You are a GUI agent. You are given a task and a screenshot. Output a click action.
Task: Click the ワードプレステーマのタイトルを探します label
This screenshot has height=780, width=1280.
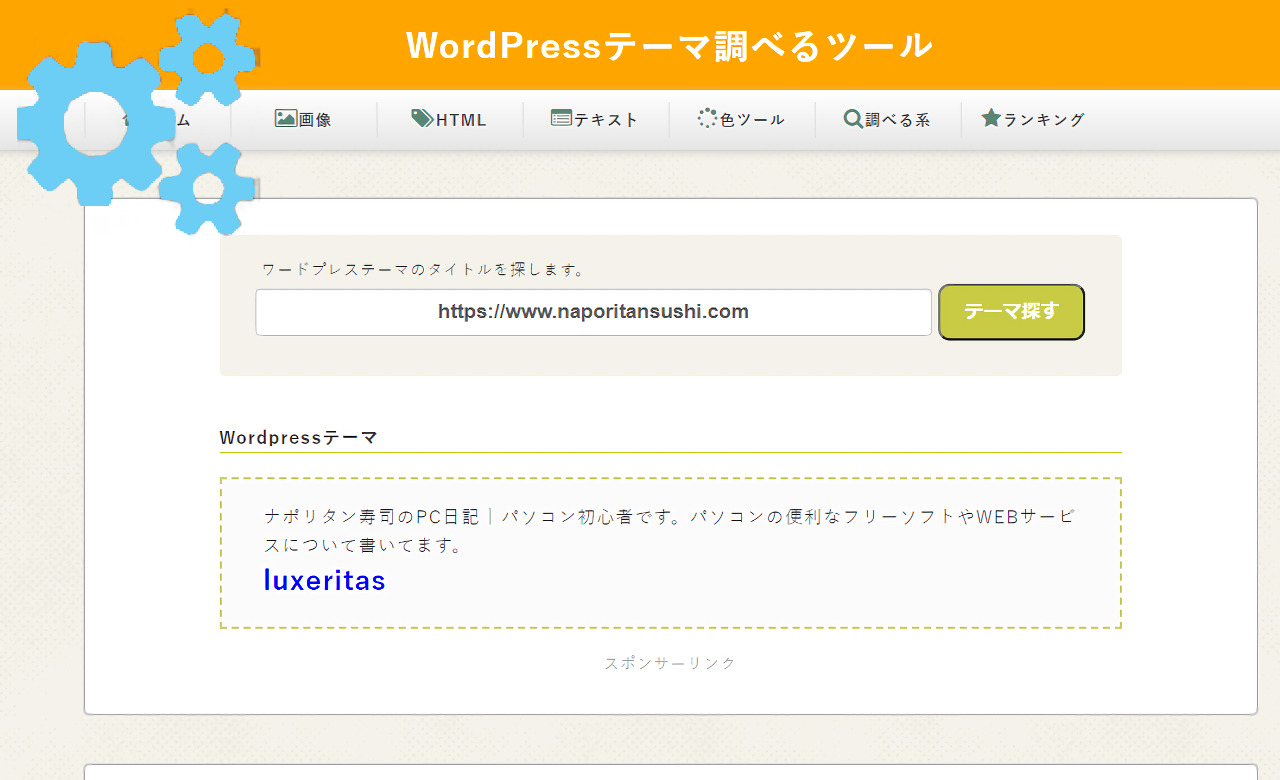(423, 269)
